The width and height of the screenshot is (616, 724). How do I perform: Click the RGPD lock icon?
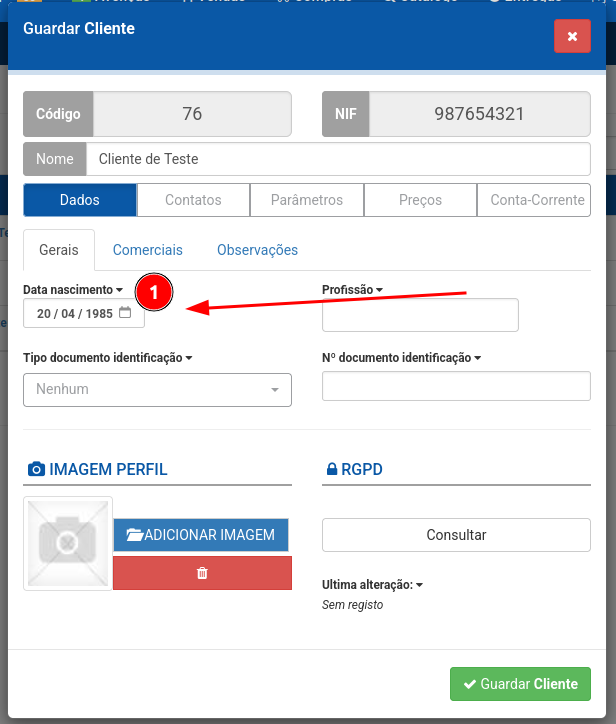[x=332, y=469]
